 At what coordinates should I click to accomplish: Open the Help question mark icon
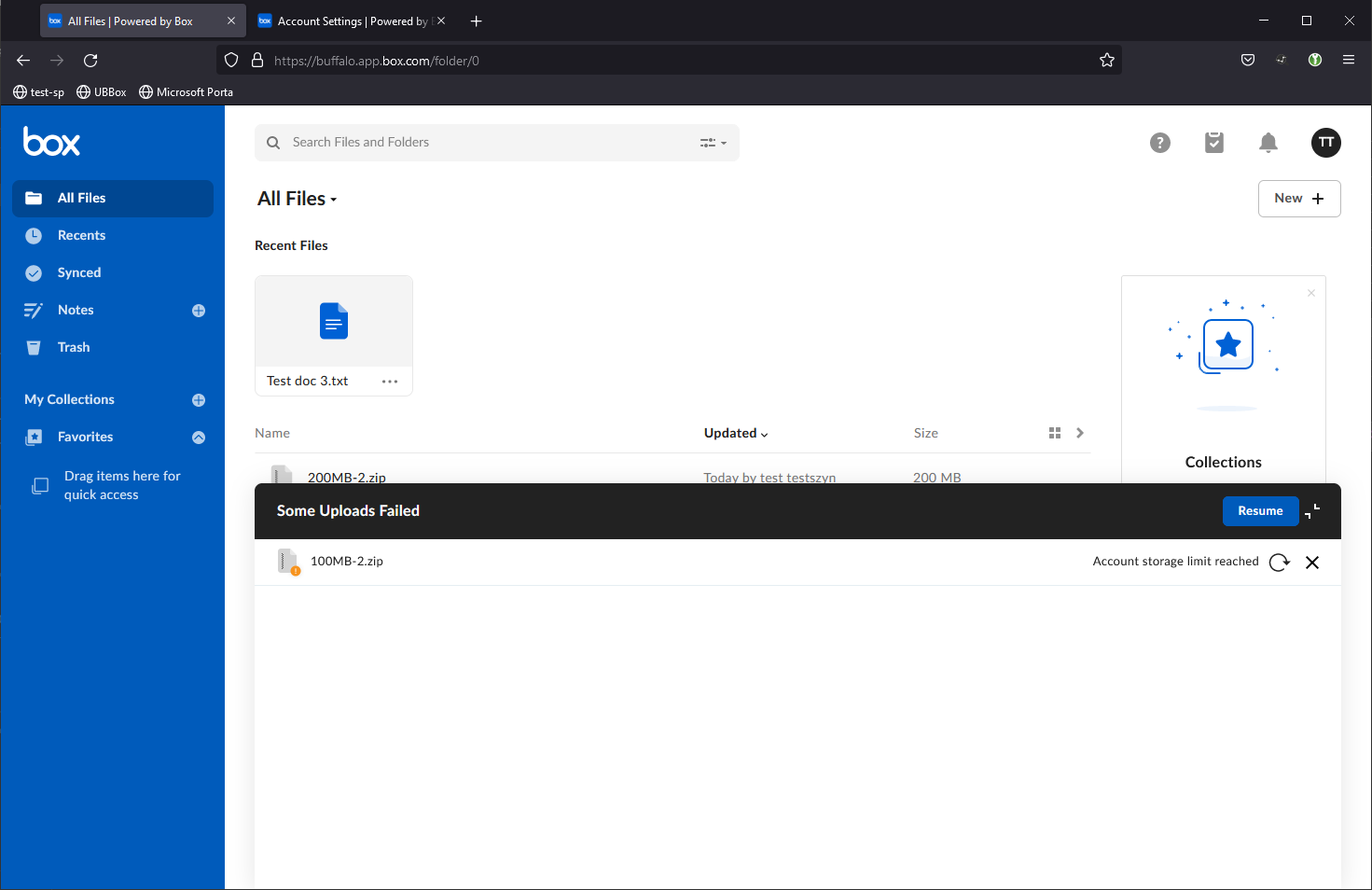[x=1159, y=143]
